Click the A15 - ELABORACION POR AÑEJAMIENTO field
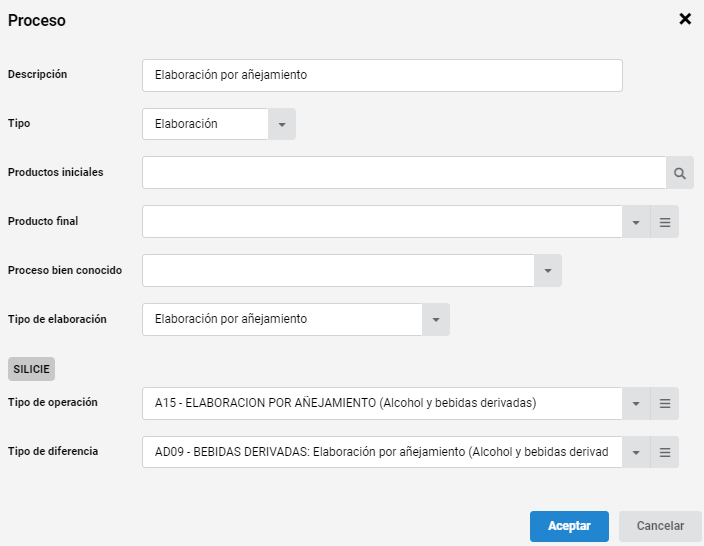 [382, 404]
